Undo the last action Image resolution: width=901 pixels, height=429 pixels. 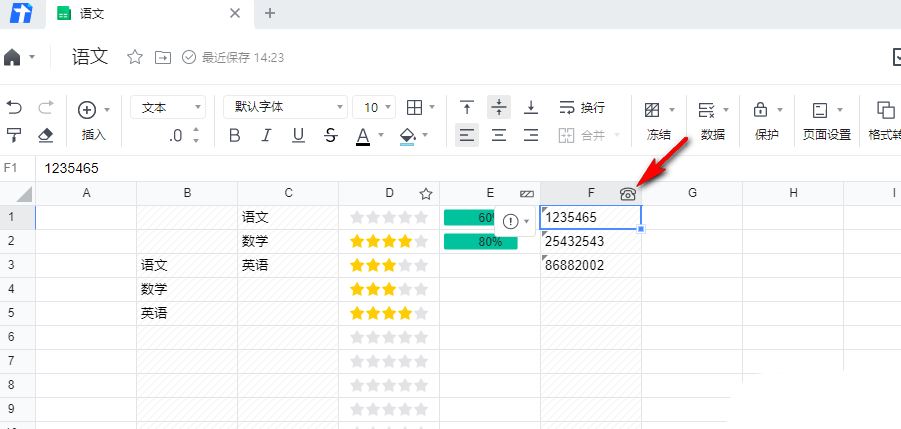(14, 107)
